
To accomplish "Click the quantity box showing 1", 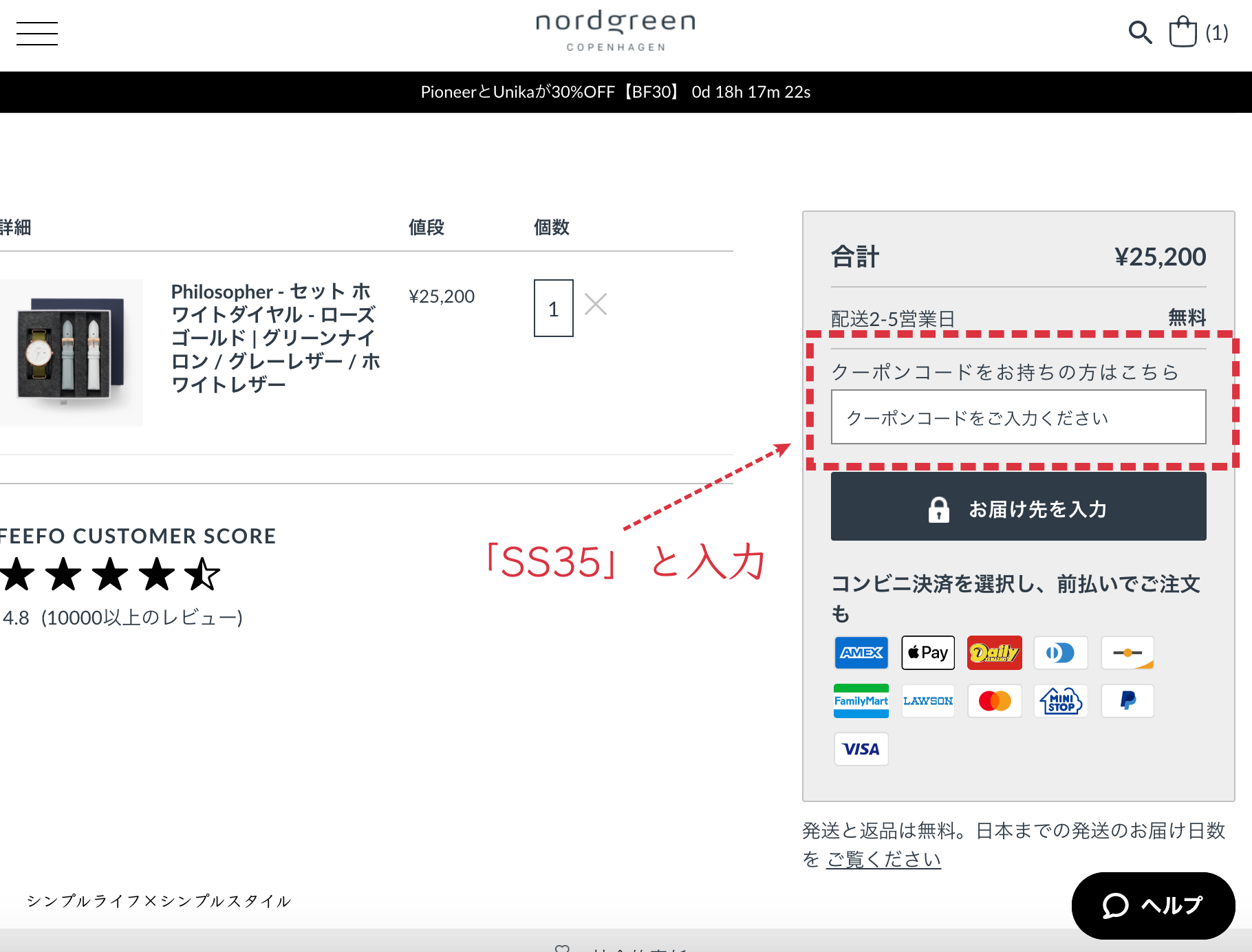I will pos(554,308).
